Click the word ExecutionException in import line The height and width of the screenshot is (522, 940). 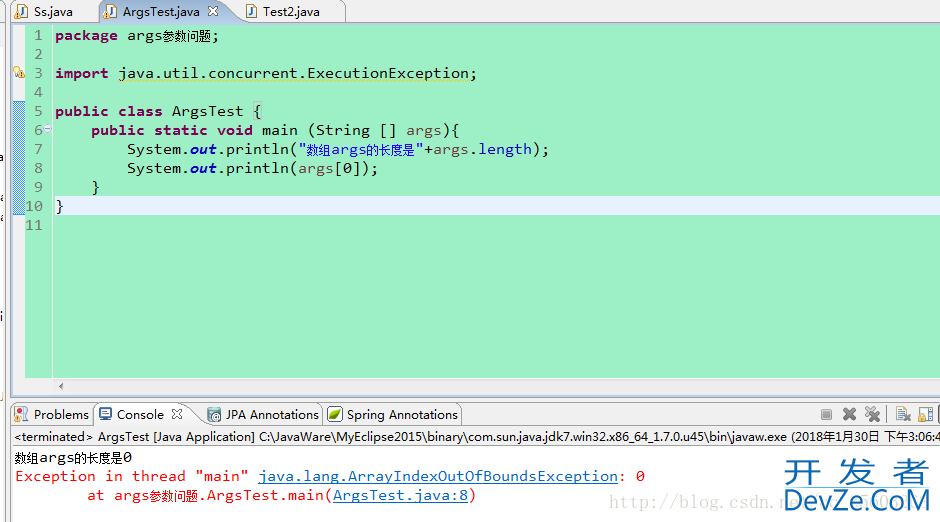388,73
